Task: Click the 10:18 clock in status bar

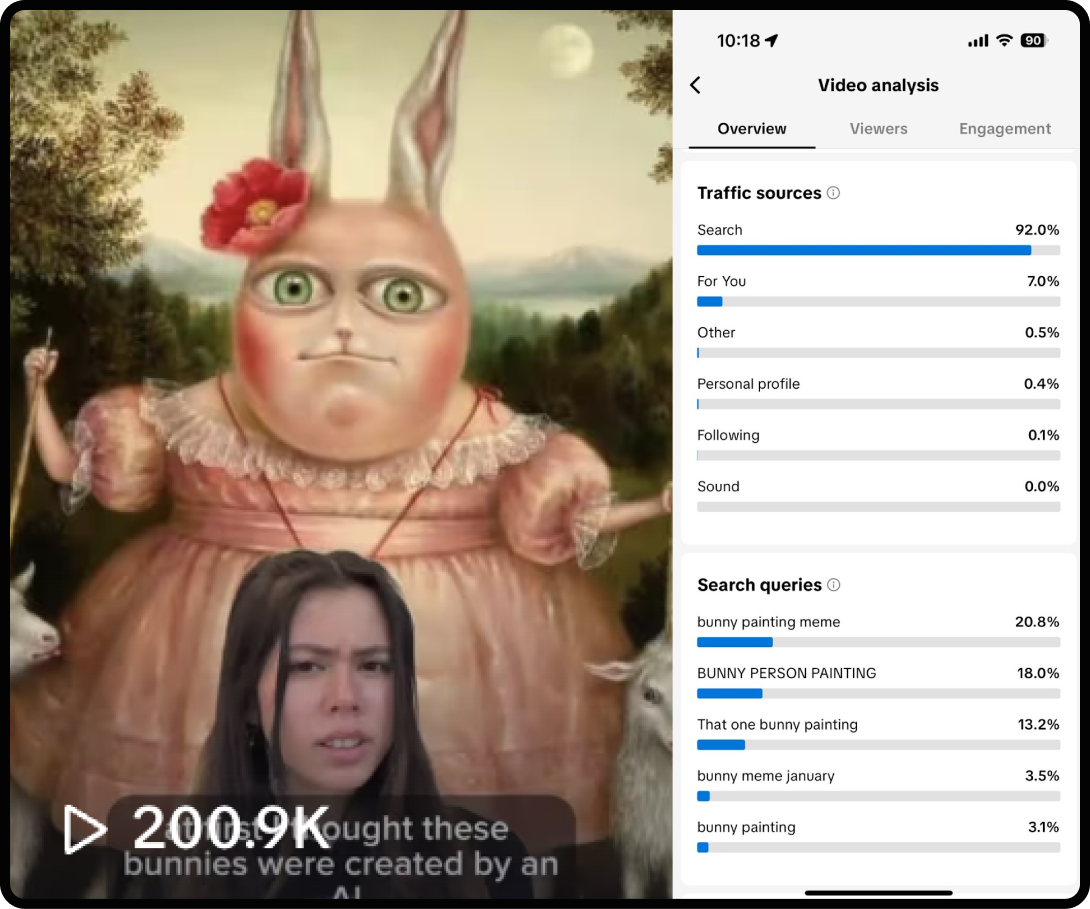Action: tap(738, 41)
